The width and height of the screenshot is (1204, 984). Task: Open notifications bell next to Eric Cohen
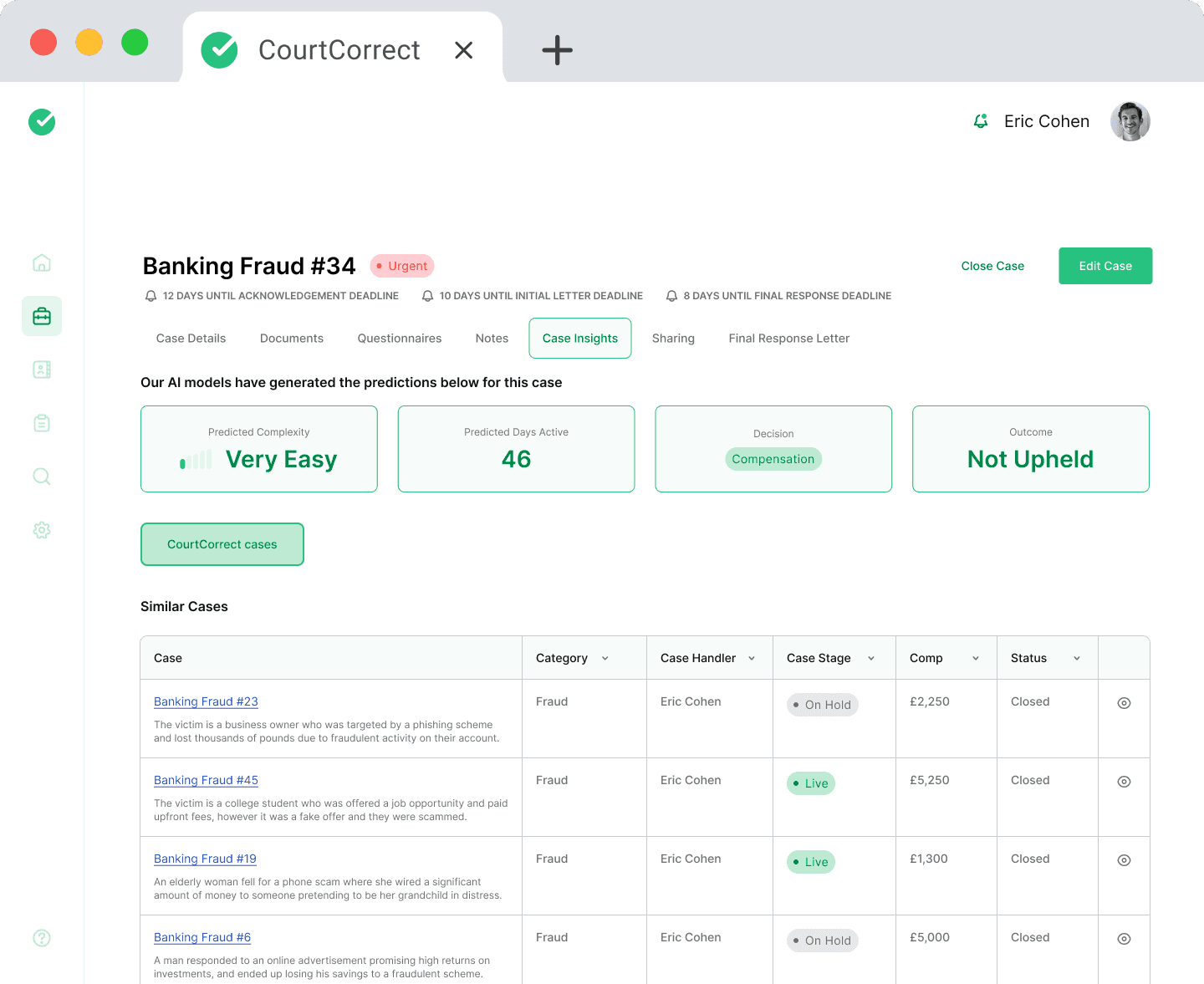pyautogui.click(x=981, y=121)
